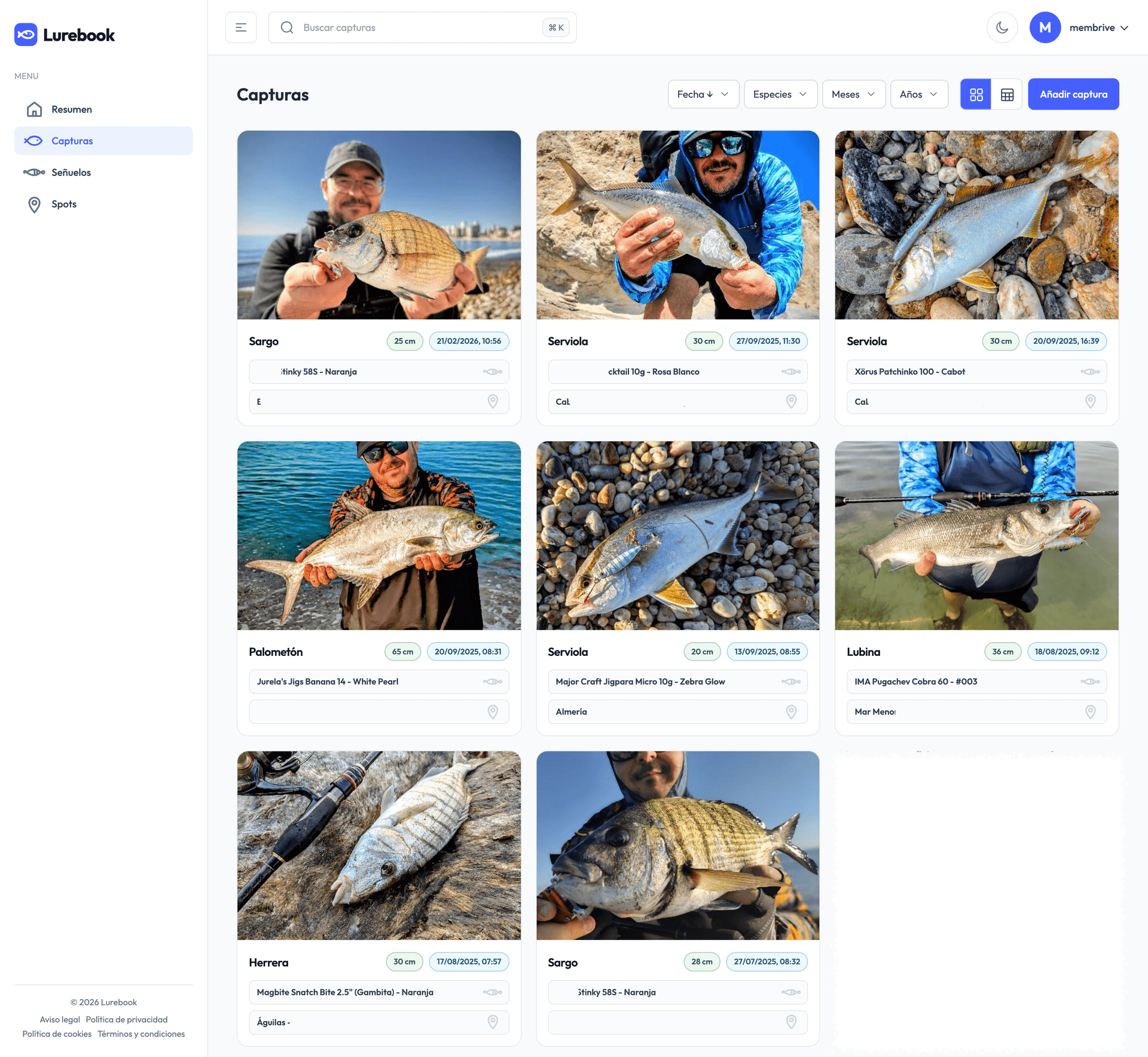Viewport: 1148px width, 1057px height.
Task: Open the Años filter dropdown
Action: click(x=918, y=94)
